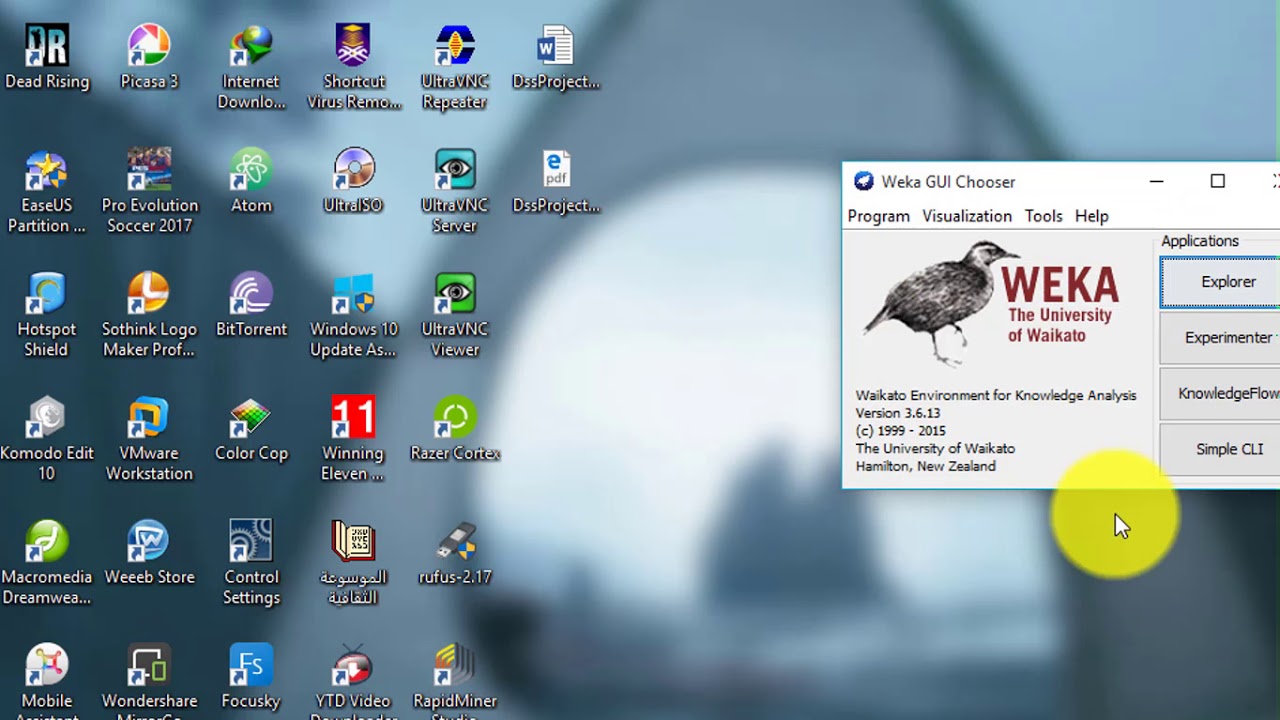1280x720 pixels.
Task: Launch the Weka Explorer application
Action: click(1221, 282)
